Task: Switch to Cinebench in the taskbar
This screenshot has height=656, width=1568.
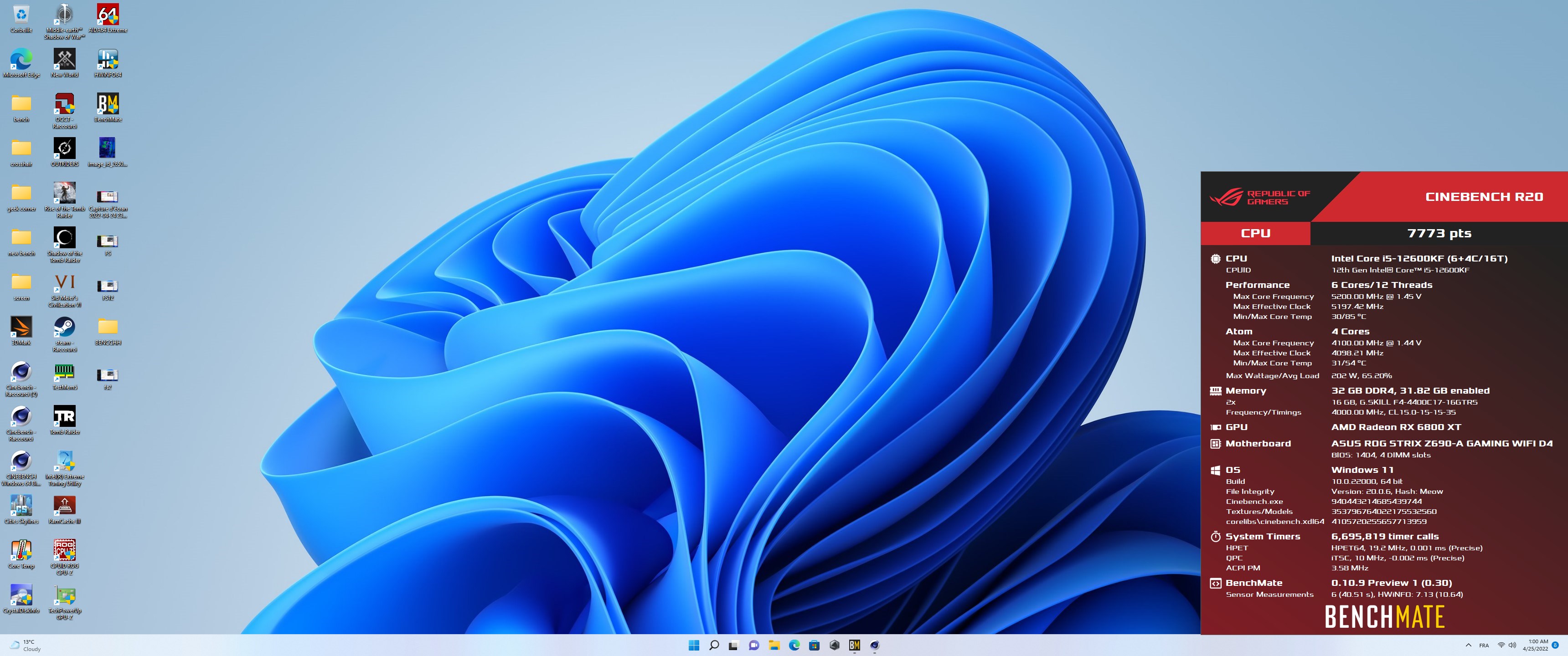Action: [875, 645]
